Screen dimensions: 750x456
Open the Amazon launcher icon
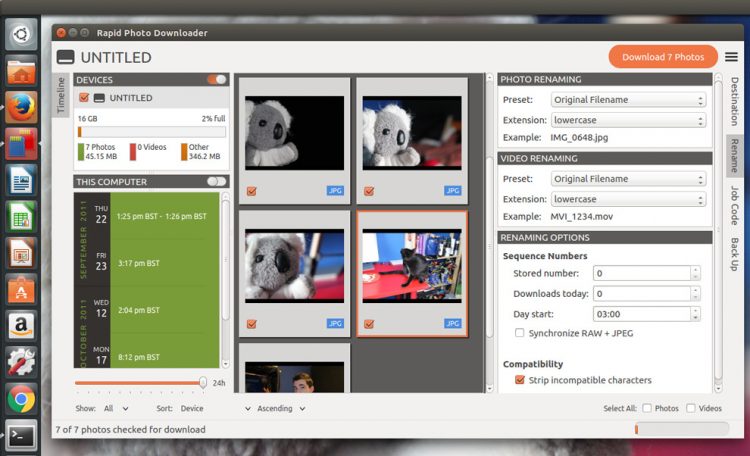pyautogui.click(x=21, y=325)
